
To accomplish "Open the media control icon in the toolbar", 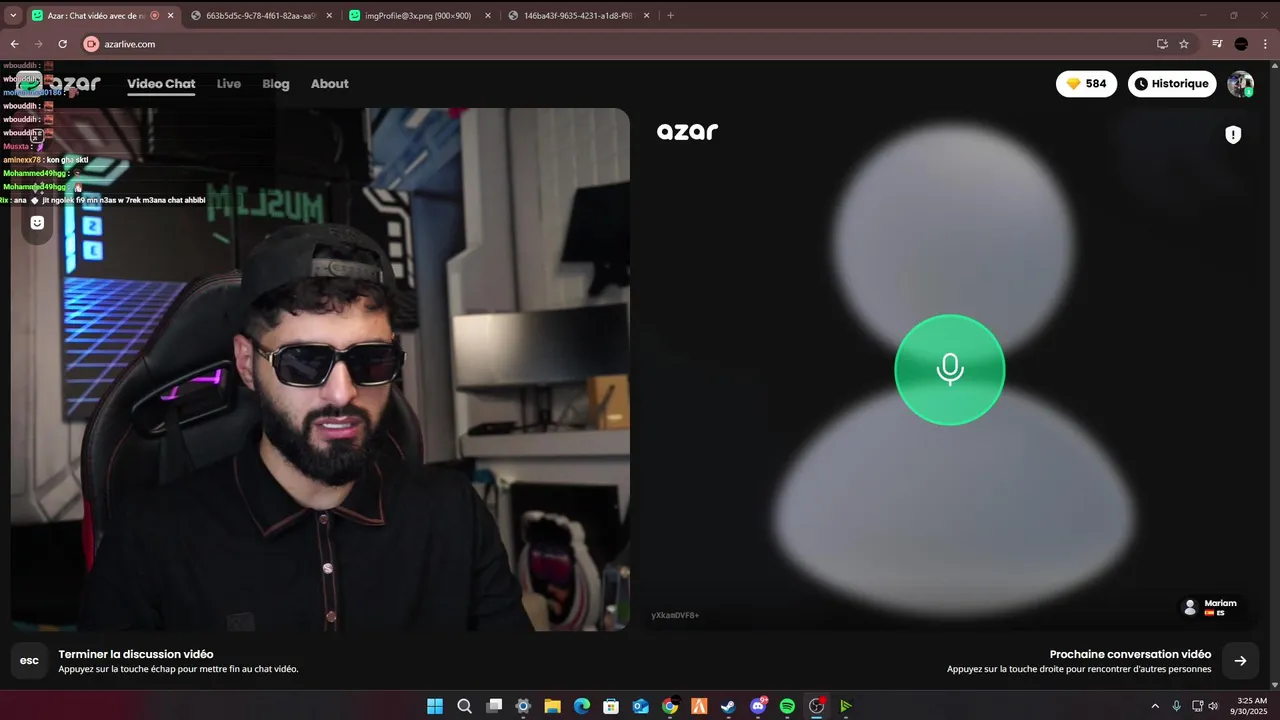I will pos(1217,44).
